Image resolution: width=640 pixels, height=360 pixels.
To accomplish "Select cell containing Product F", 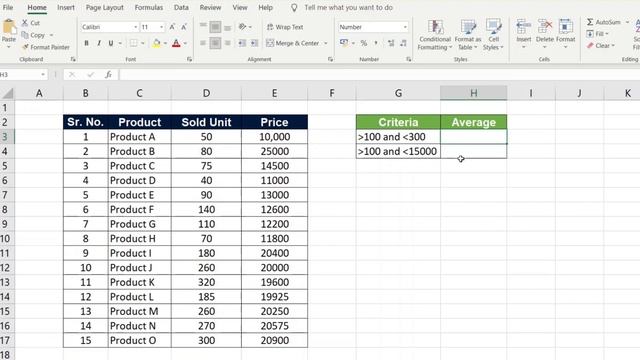I will coord(140,209).
